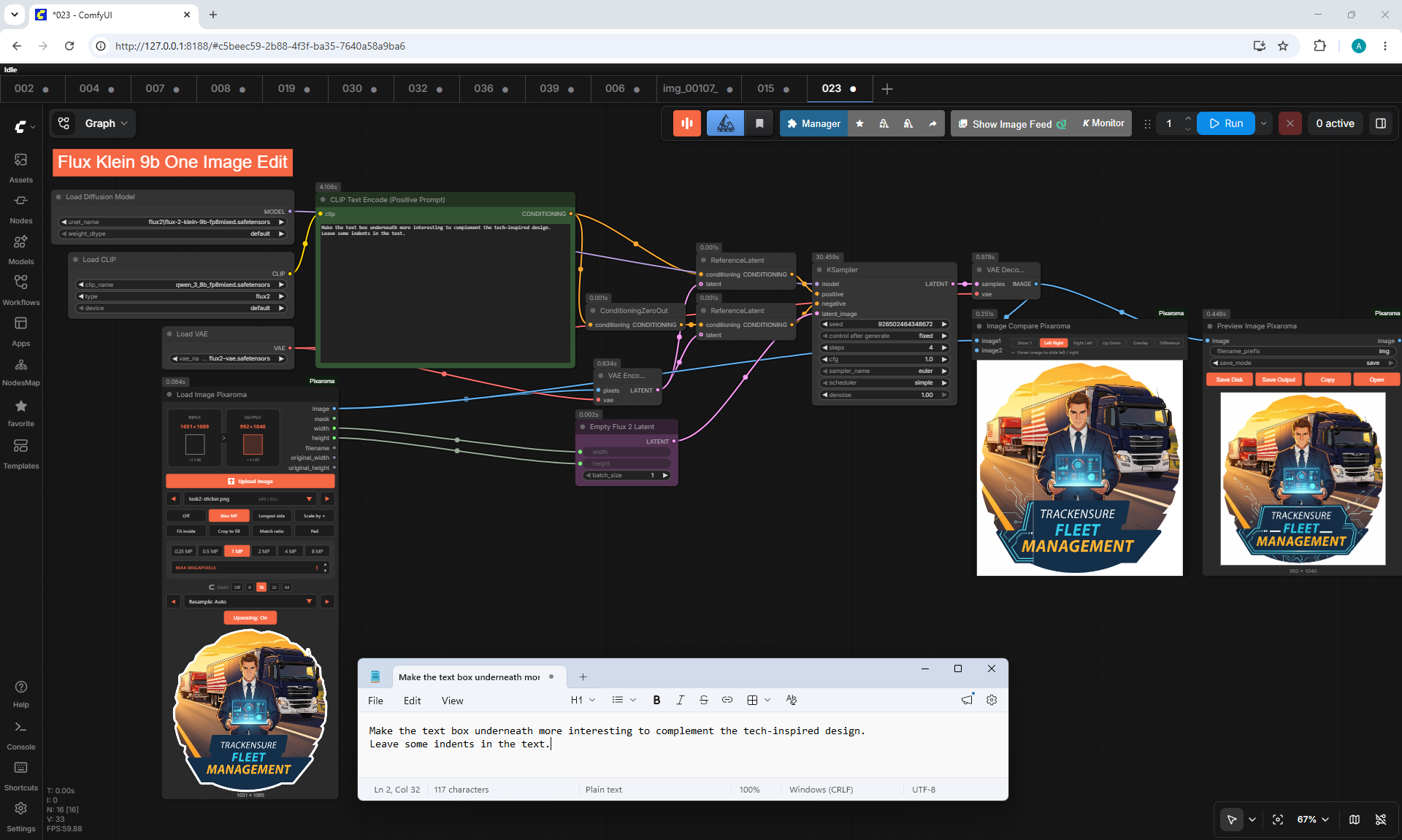Click the Run button
The image size is (1402, 840).
1226,123
